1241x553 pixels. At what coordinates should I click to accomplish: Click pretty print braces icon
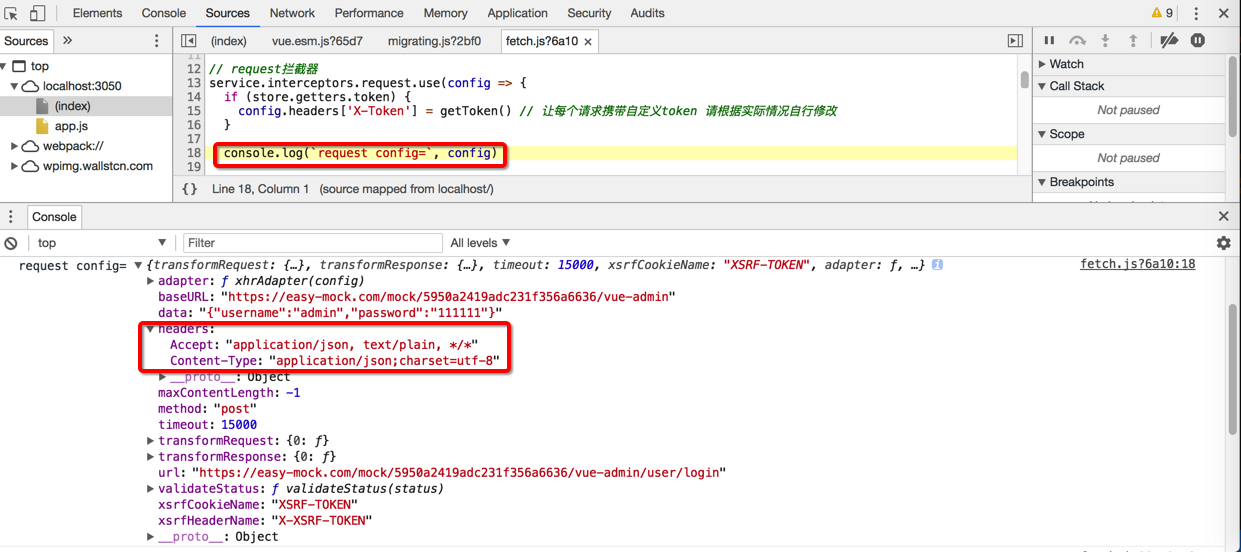(190, 189)
